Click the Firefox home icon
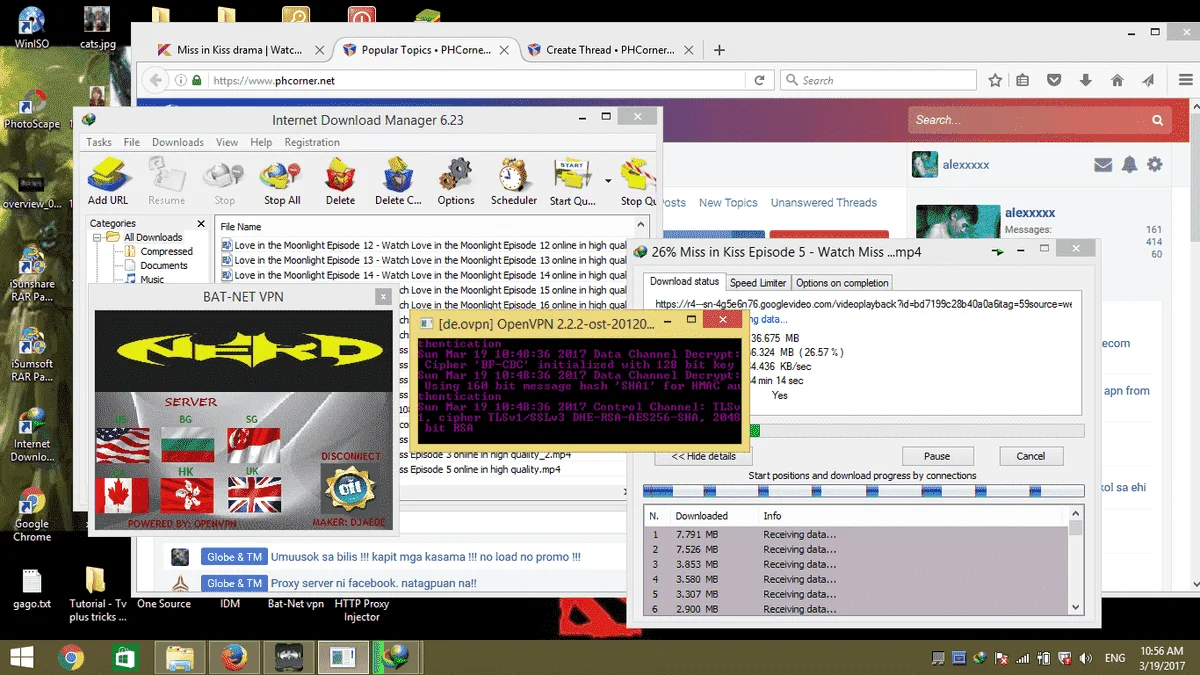 [x=1117, y=80]
